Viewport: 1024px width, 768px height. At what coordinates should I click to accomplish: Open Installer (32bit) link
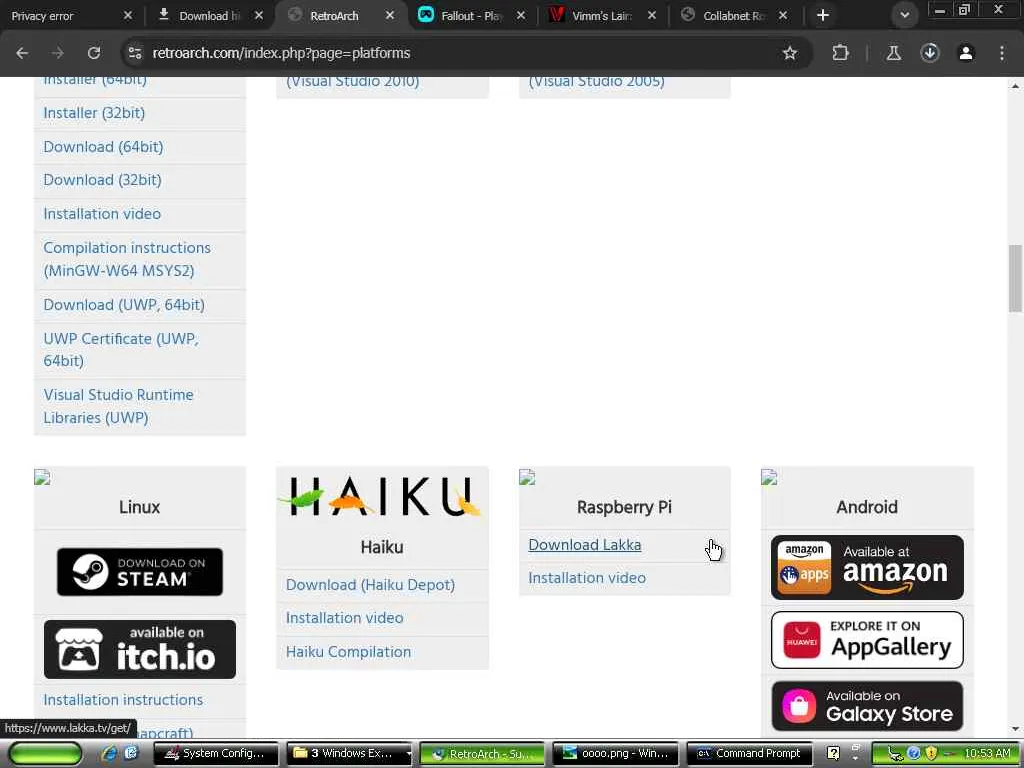94,113
